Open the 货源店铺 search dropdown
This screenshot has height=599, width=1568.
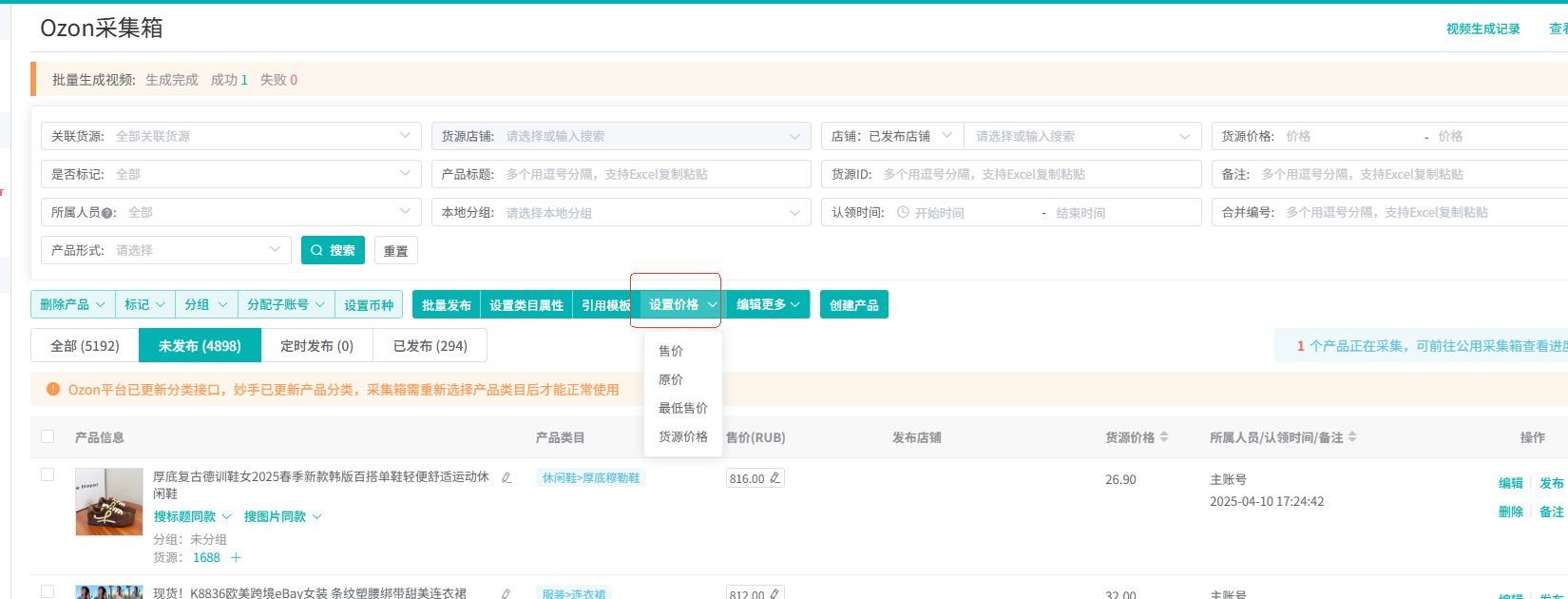coord(621,136)
